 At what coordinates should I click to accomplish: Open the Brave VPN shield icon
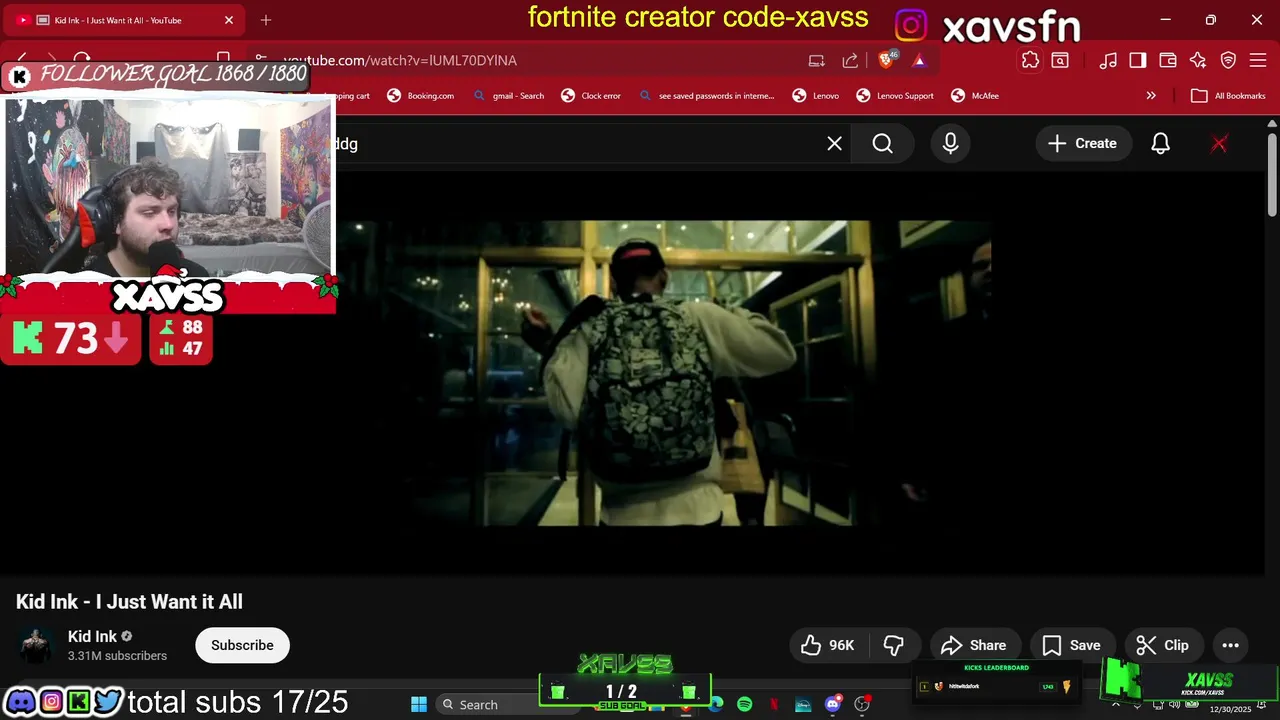pos(1228,60)
